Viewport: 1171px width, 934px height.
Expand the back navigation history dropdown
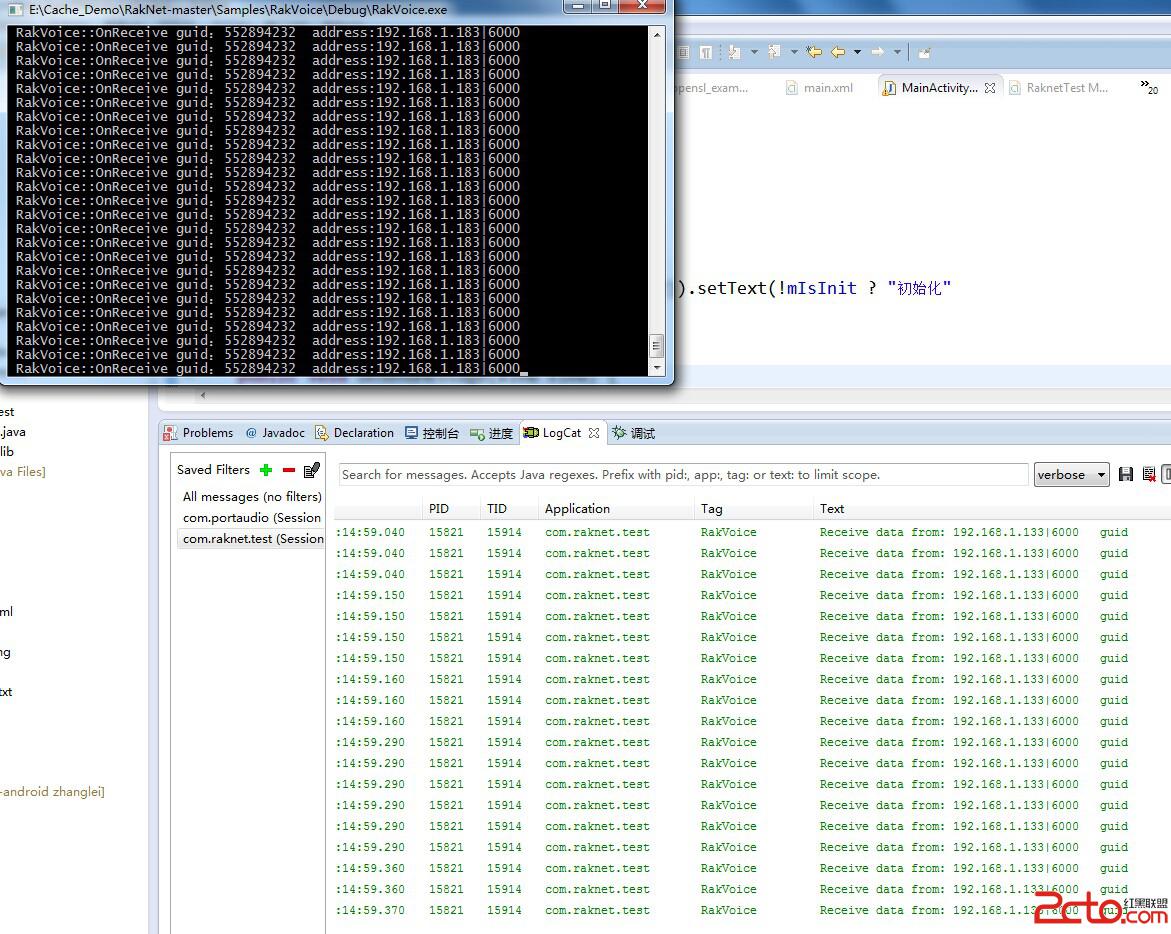pos(857,52)
